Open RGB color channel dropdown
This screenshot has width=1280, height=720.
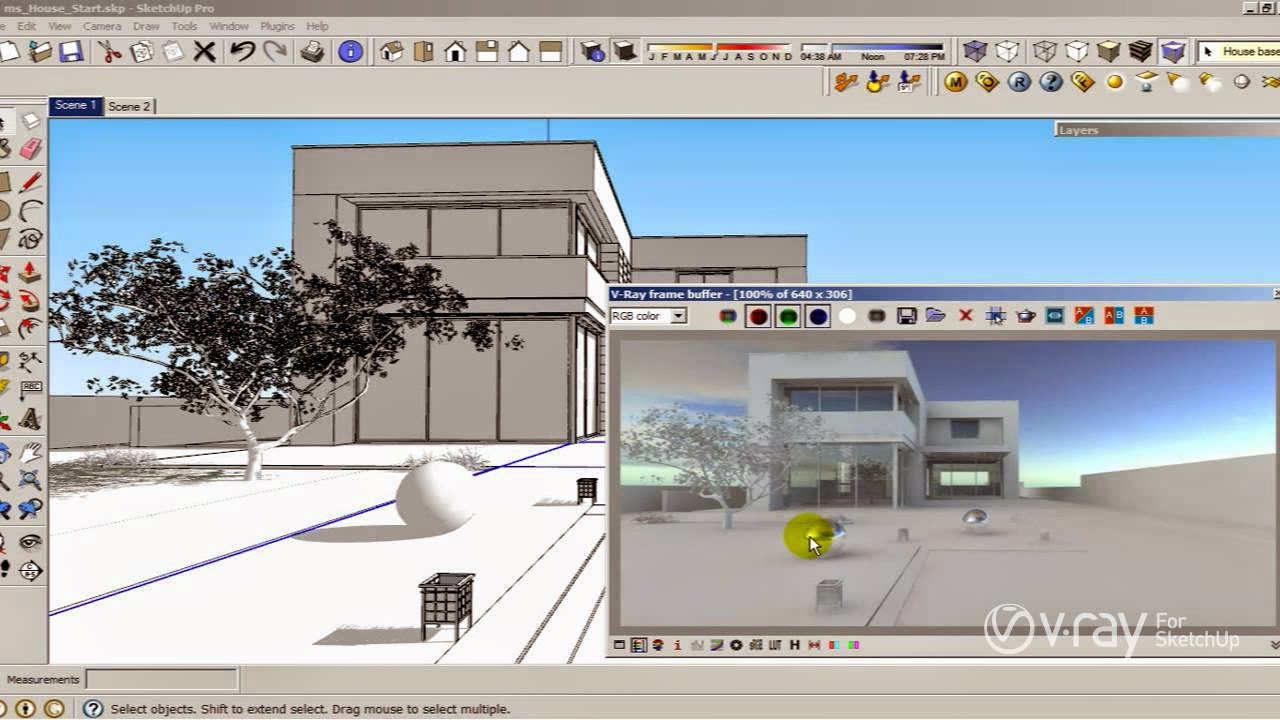678,316
